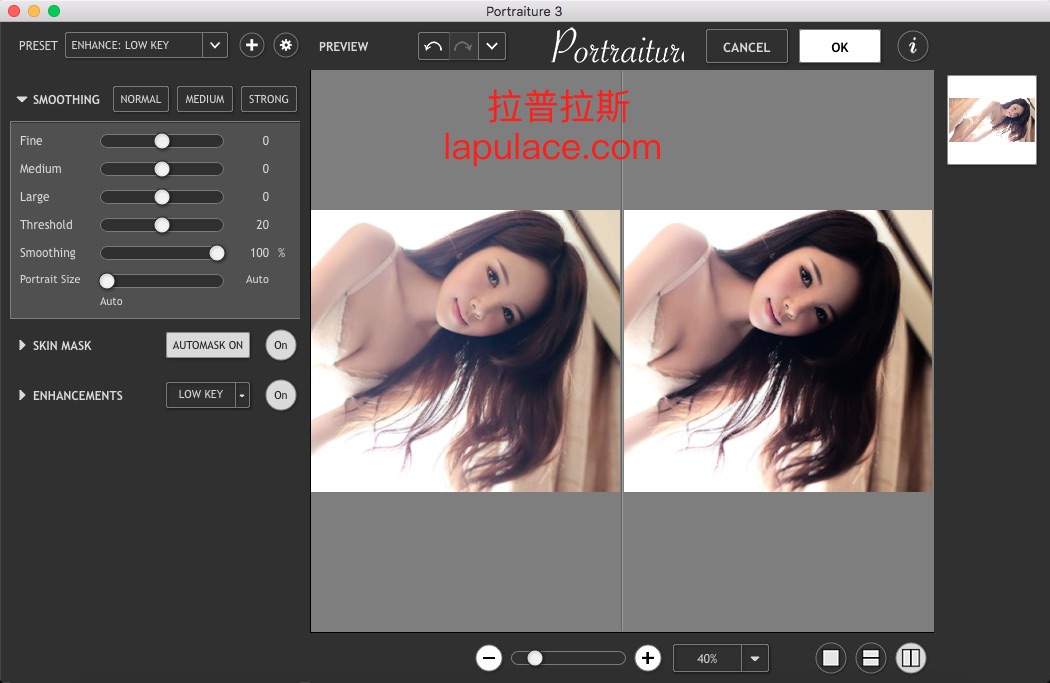1050x683 pixels.
Task: Toggle Skin Mask On switch
Action: click(x=281, y=346)
